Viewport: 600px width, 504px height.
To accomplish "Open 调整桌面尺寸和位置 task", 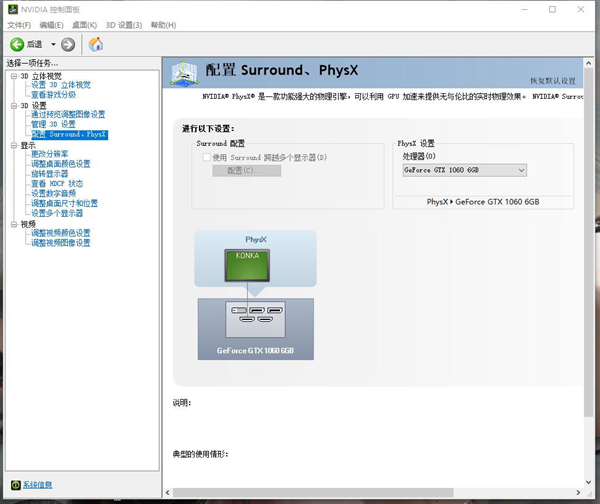I will click(x=64, y=203).
